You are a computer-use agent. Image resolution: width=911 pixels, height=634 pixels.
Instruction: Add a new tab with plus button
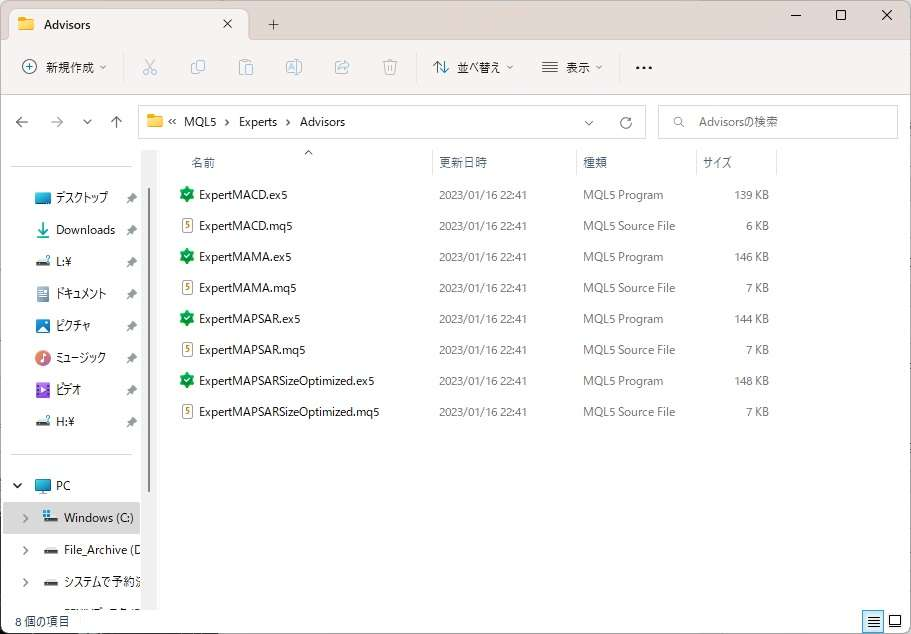pos(274,24)
